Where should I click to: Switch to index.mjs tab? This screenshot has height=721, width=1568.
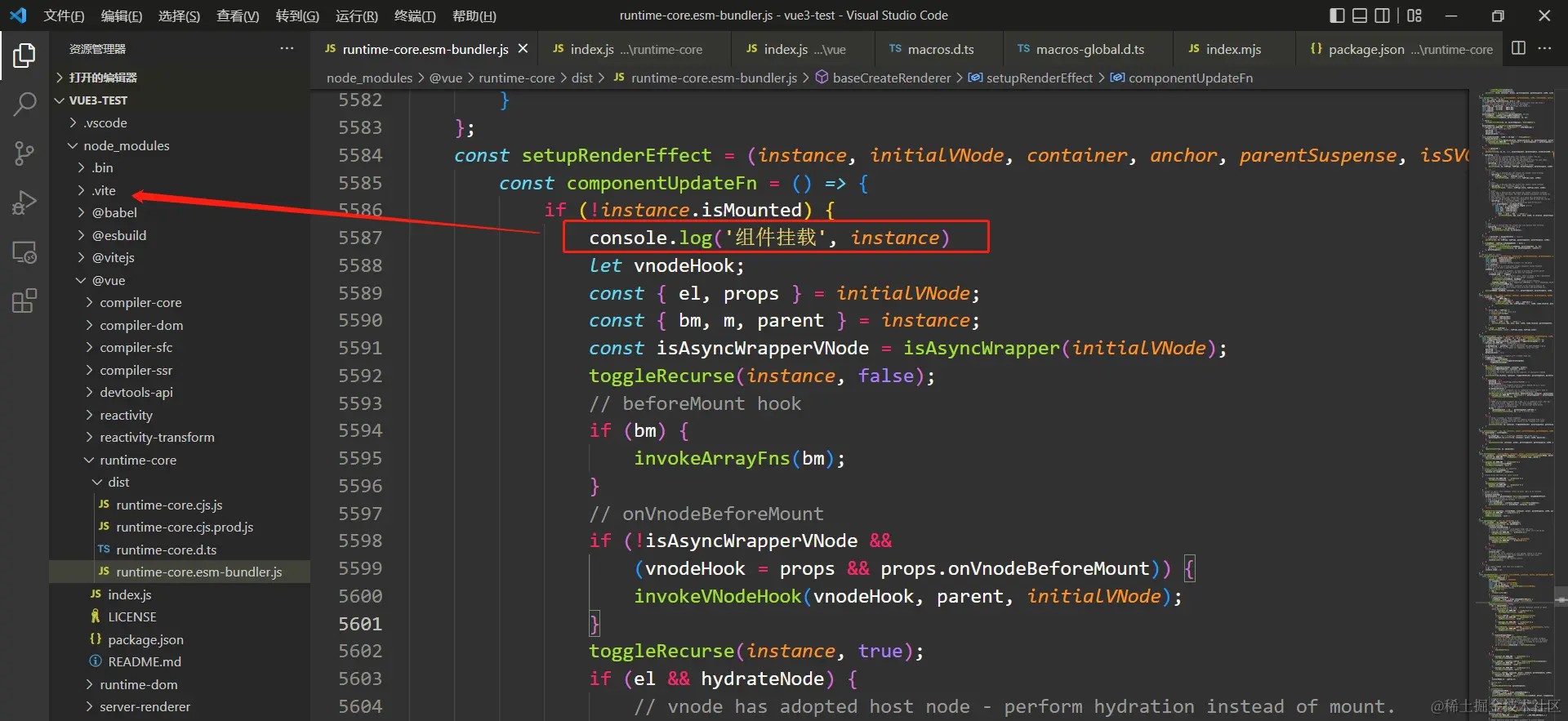click(1234, 49)
